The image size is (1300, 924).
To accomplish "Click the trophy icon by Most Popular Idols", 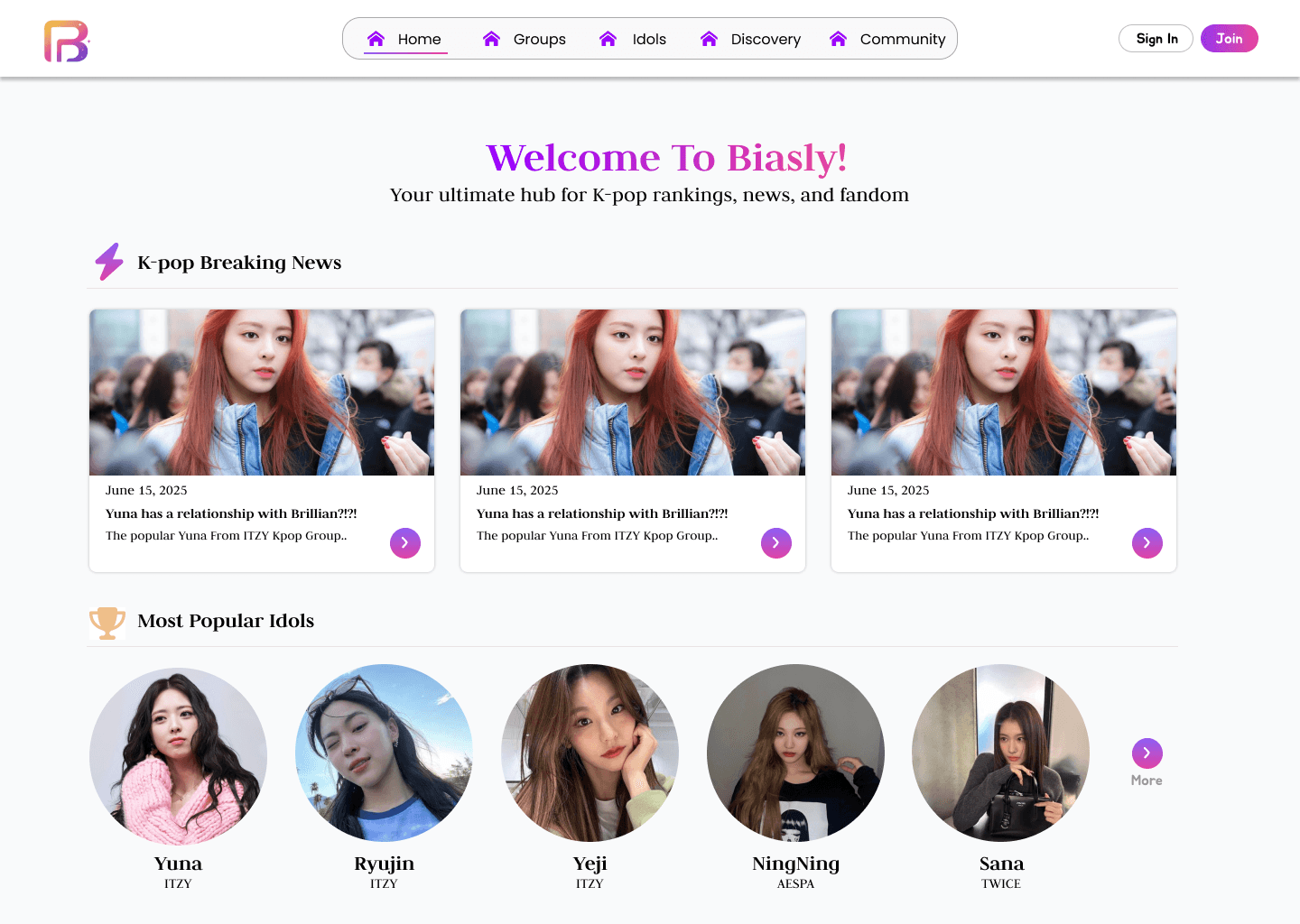I will tap(107, 622).
